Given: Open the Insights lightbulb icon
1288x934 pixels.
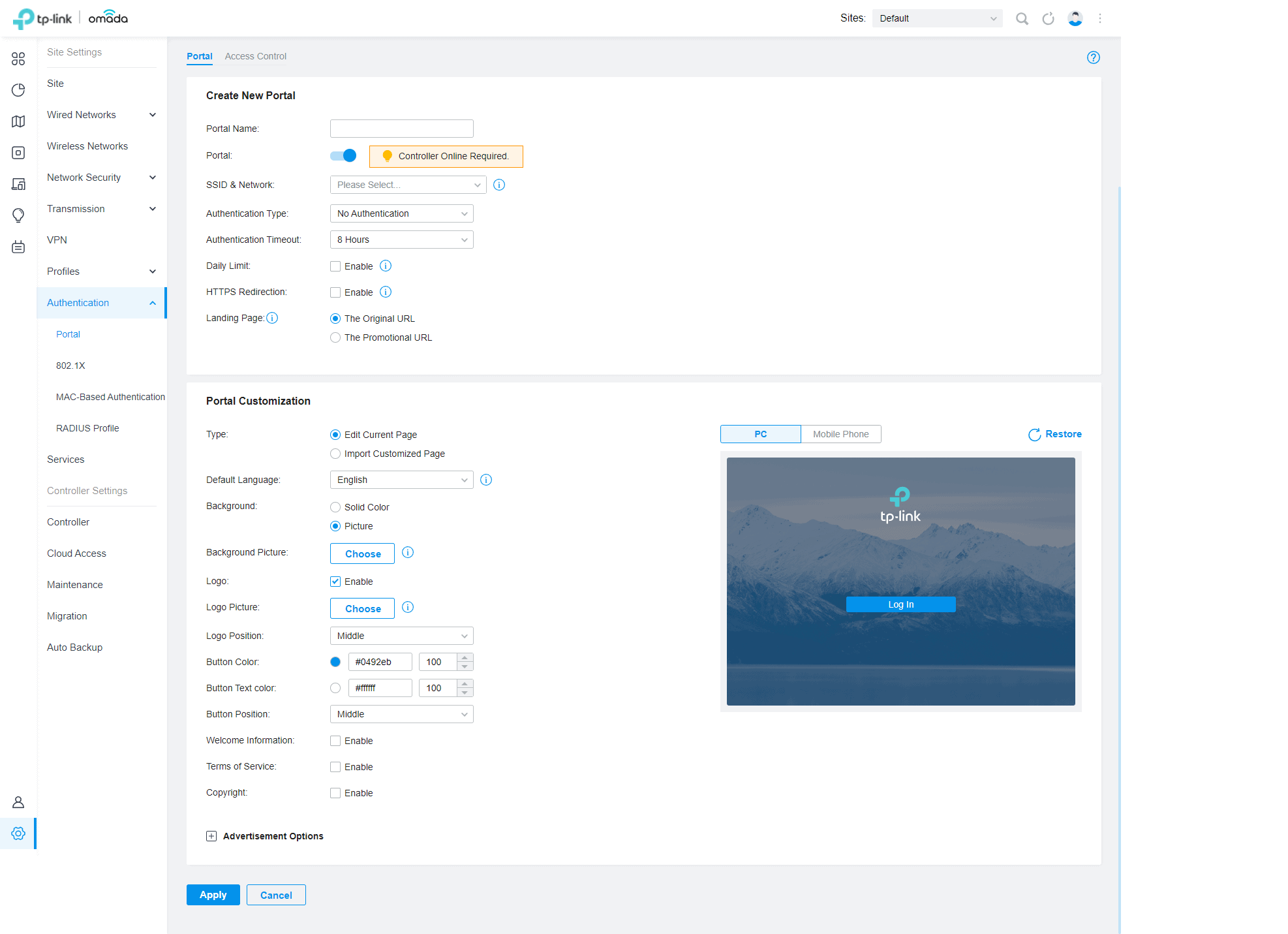Looking at the screenshot, I should [x=18, y=215].
